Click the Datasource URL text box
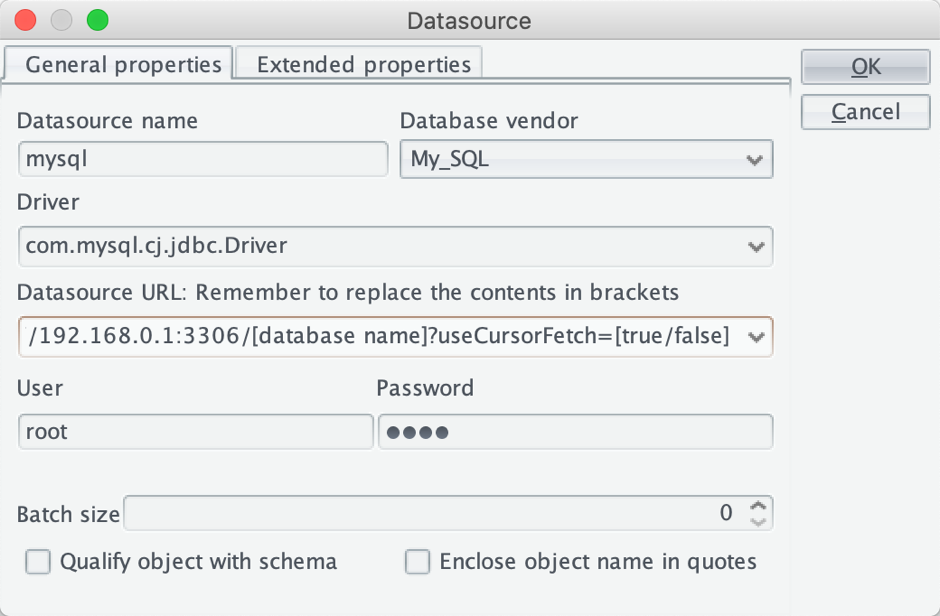 (x=380, y=337)
